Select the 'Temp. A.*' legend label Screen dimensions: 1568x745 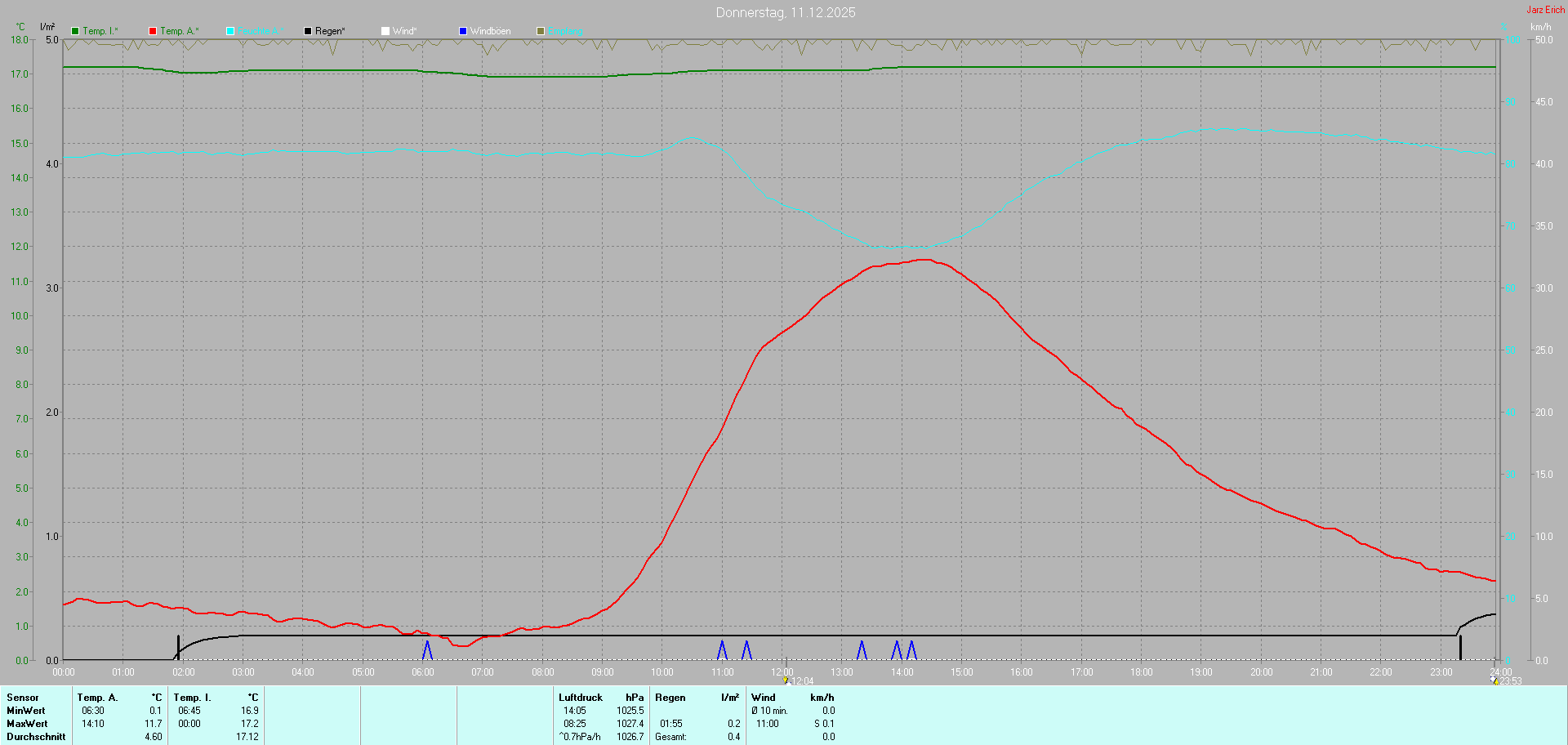point(180,31)
